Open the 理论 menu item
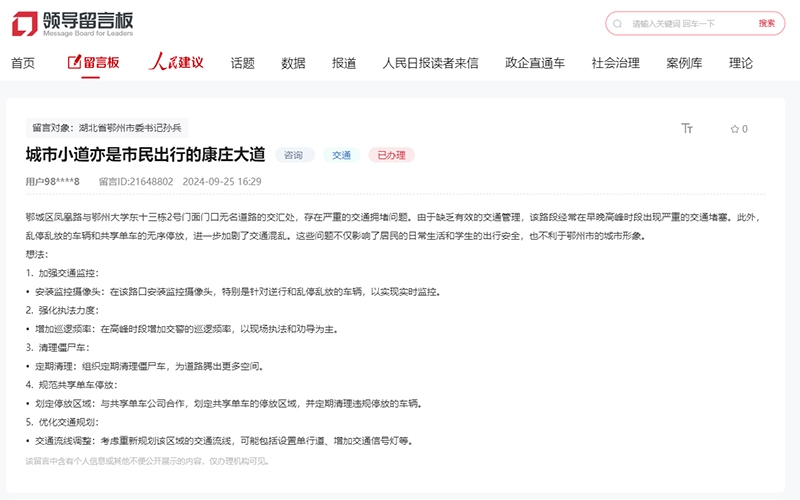 point(741,63)
